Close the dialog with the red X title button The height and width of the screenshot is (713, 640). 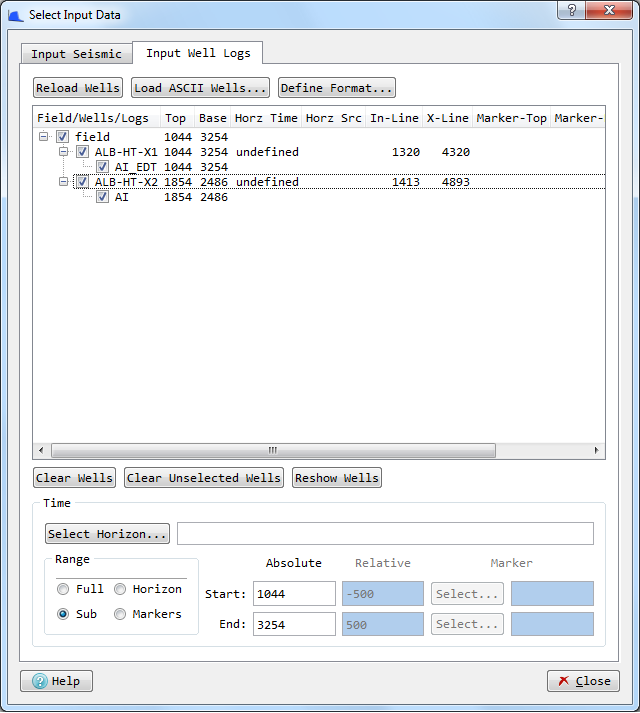tap(609, 10)
